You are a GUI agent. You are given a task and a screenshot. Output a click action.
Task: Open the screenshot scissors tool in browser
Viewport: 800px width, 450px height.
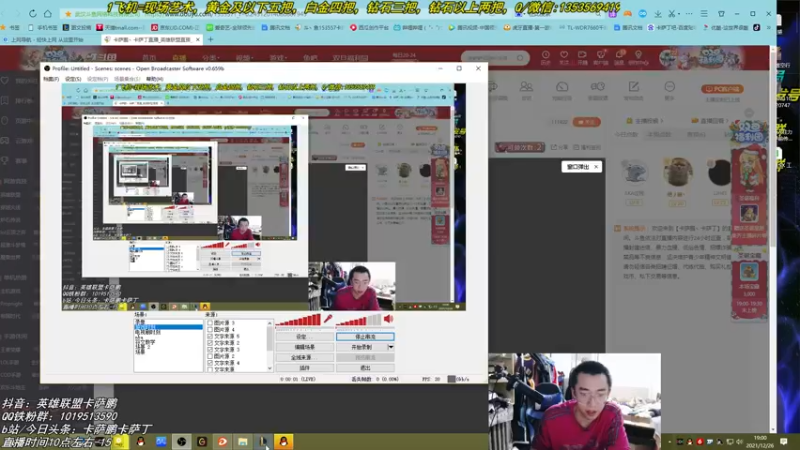click(672, 14)
